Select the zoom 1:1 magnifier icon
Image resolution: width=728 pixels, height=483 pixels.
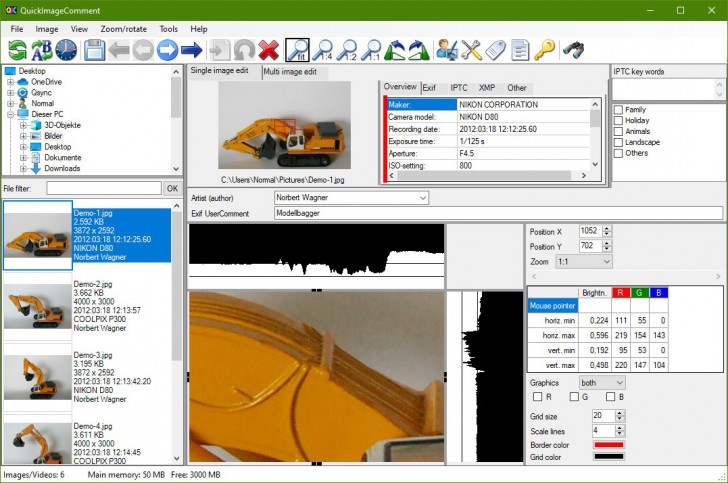(x=370, y=50)
